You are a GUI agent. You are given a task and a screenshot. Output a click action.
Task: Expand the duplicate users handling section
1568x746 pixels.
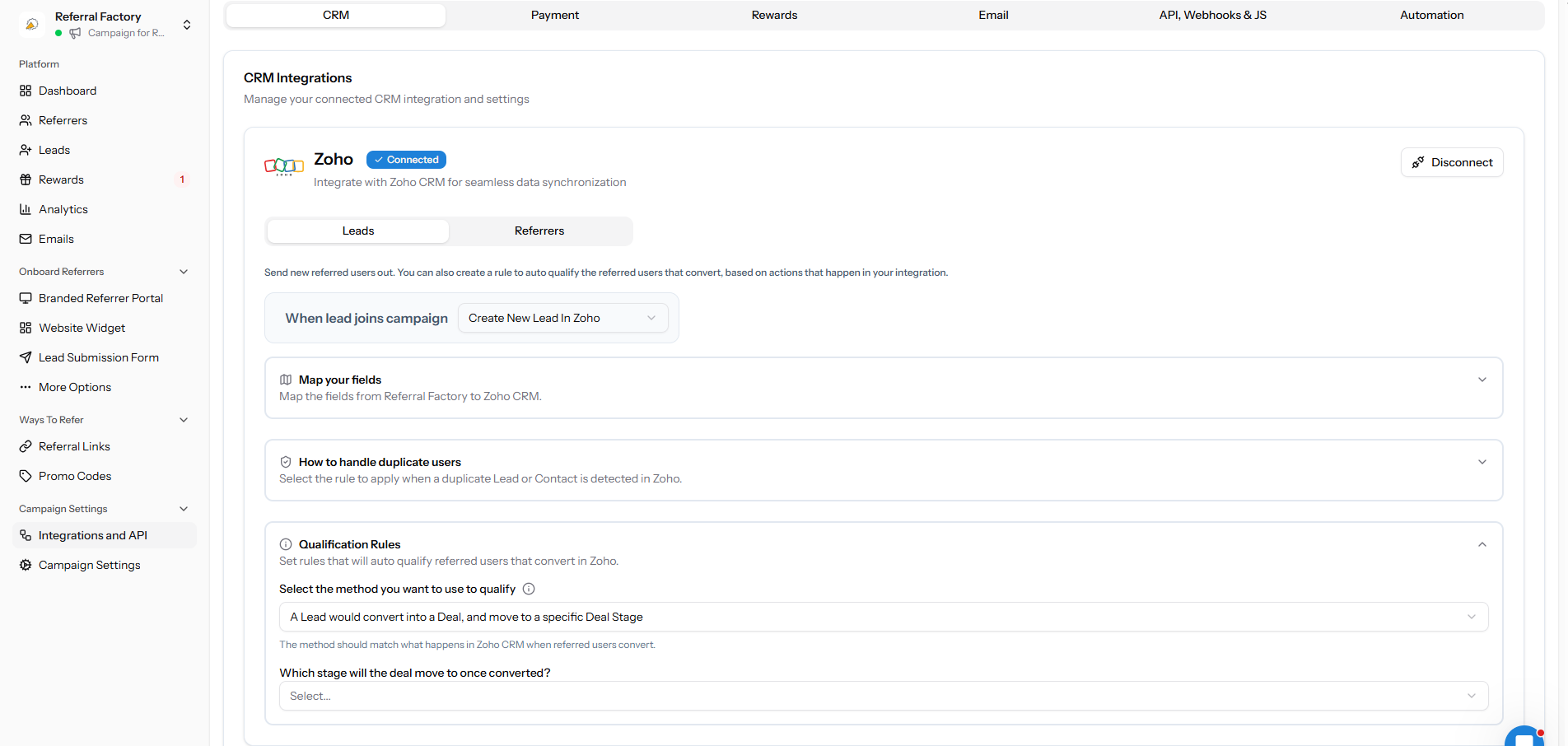(1482, 462)
